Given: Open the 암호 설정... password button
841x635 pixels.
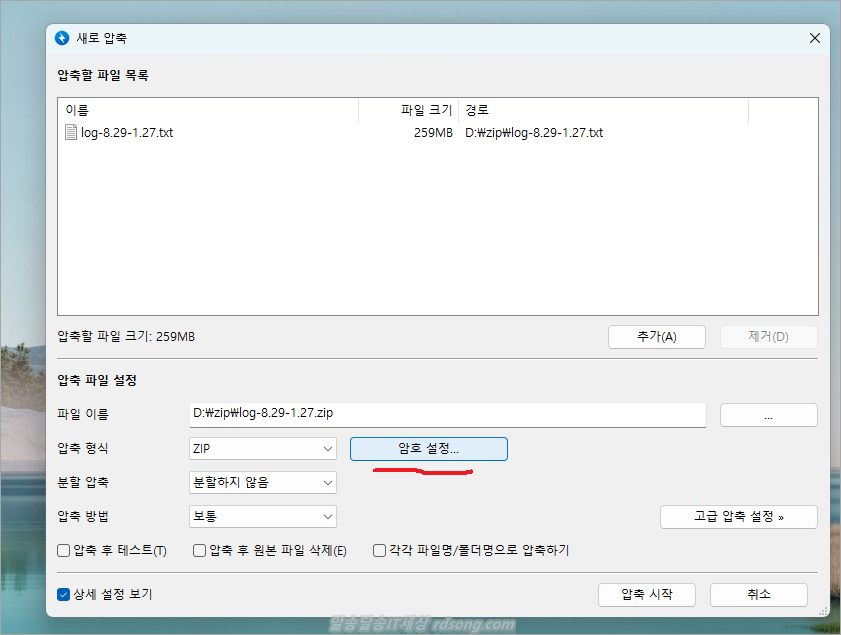Looking at the screenshot, I should coord(428,449).
